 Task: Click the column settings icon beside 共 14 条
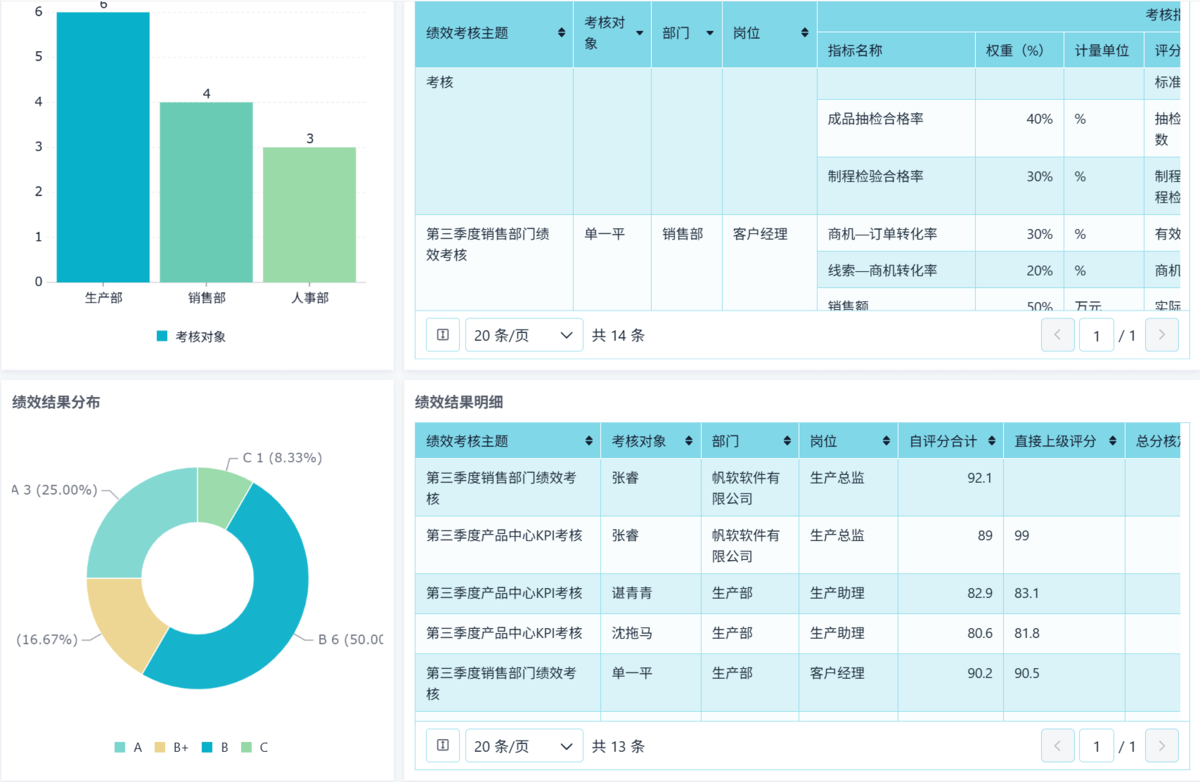443,335
